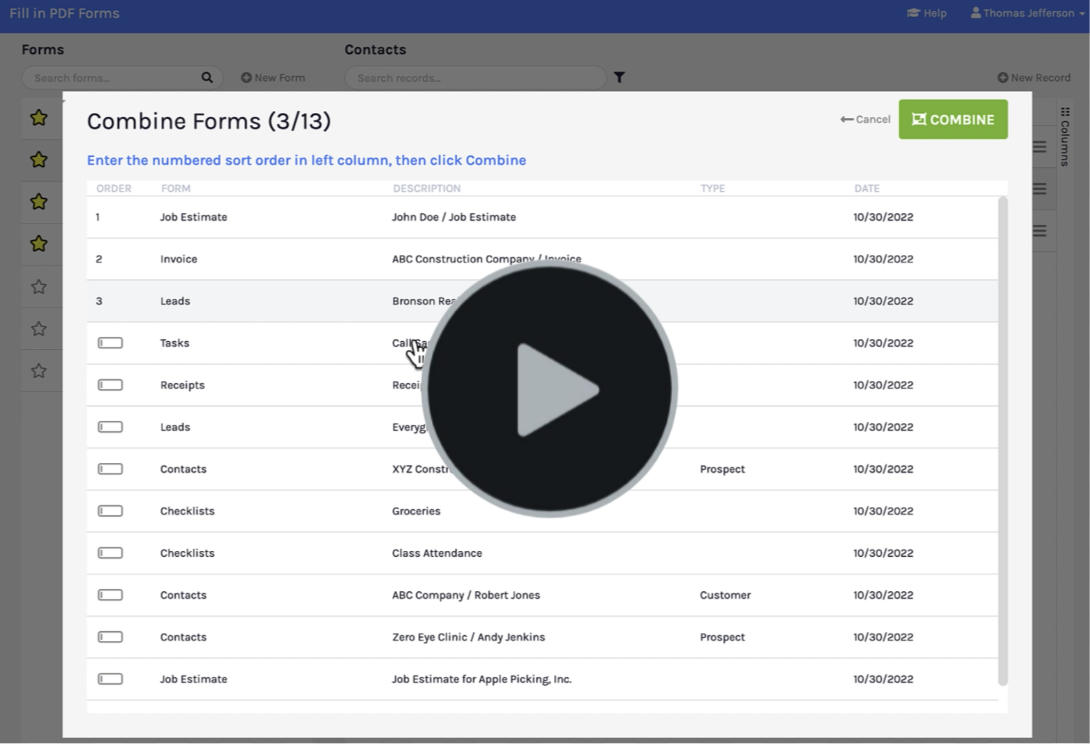This screenshot has width=1090, height=744.
Task: Open the Columns panel on right edge
Action: coord(1064,136)
